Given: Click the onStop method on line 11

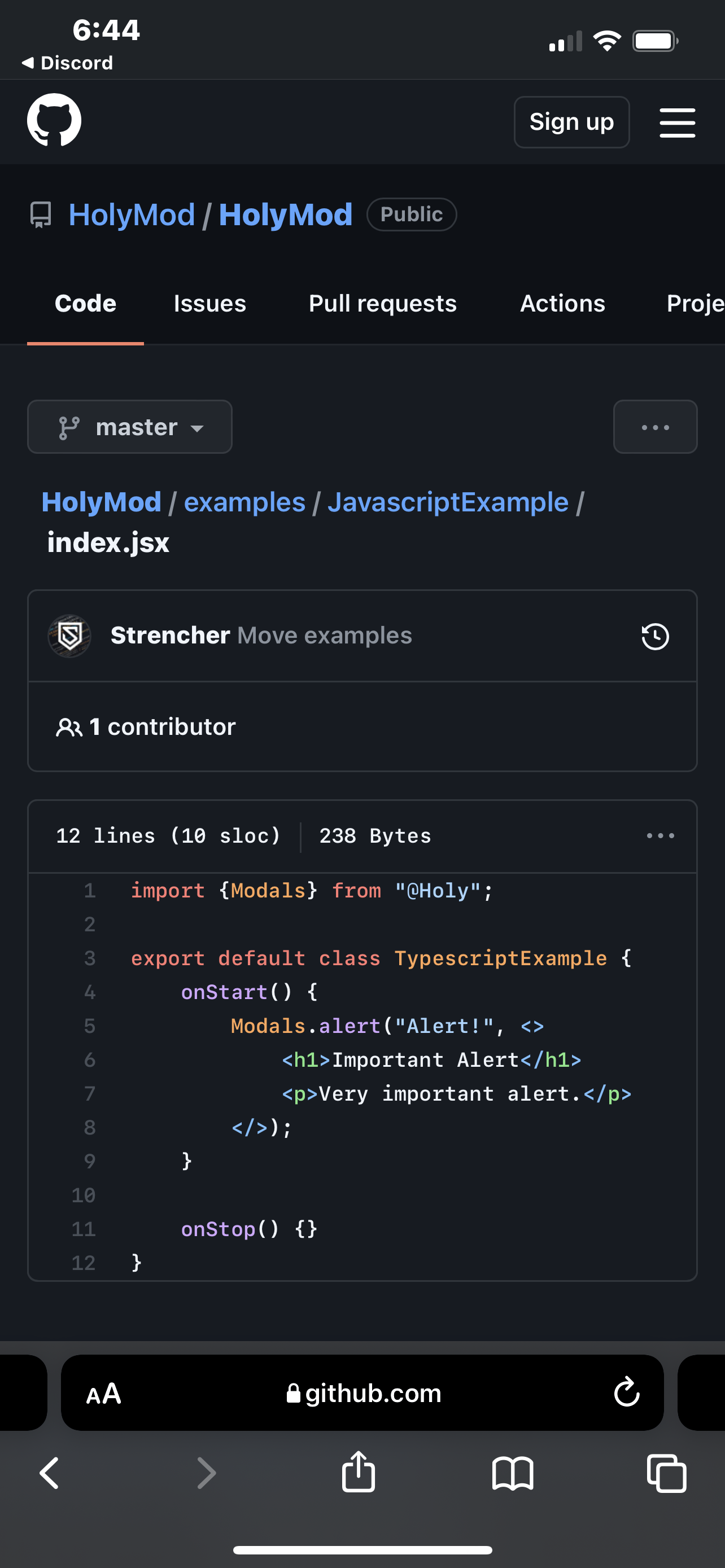Looking at the screenshot, I should coord(218,1229).
